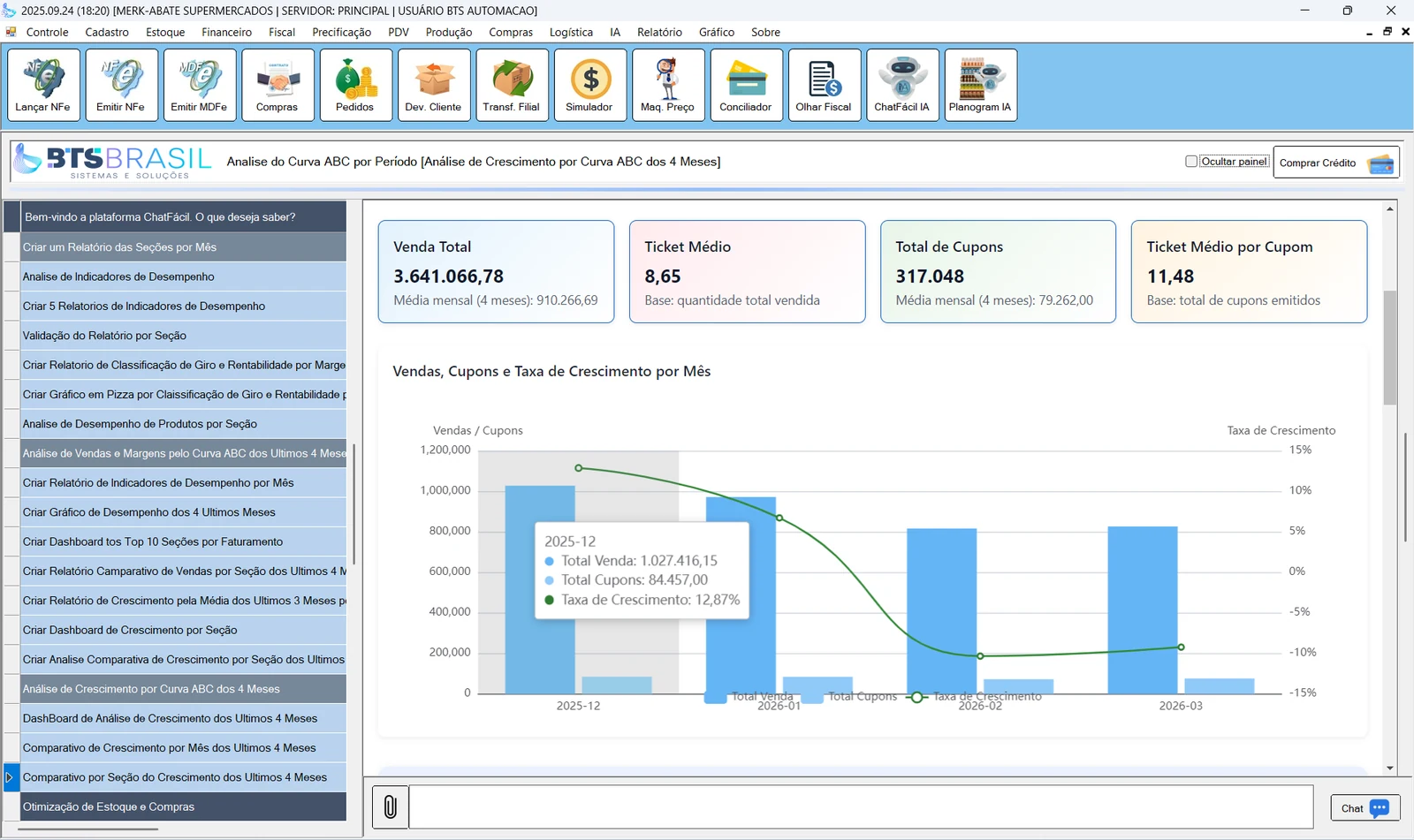Click the dashboard vertical scrollbar thumb
This screenshot has height=840, width=1414.
[1390, 347]
